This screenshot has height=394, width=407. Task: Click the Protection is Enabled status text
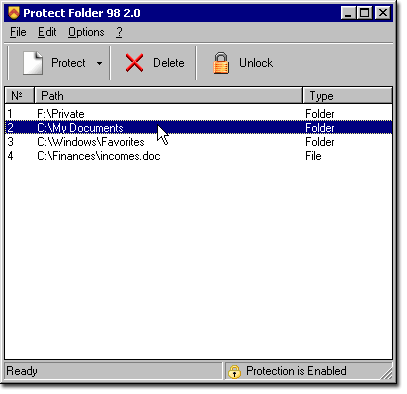296,371
